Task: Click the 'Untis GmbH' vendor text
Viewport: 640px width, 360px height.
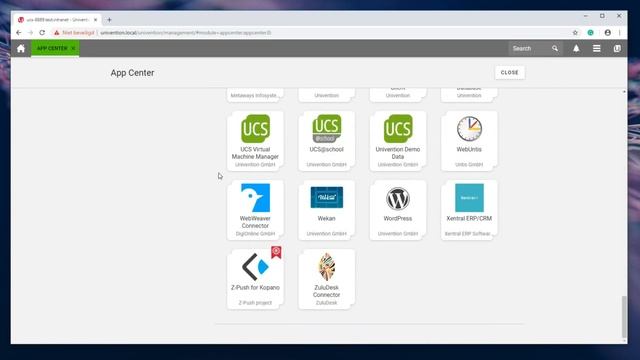Action: tap(469, 164)
